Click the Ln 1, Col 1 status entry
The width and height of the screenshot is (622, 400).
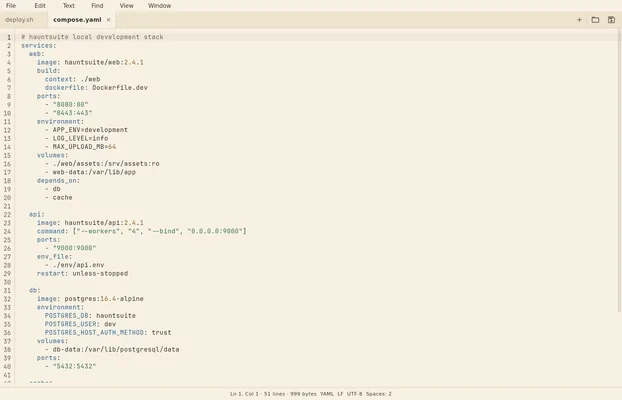[244, 394]
